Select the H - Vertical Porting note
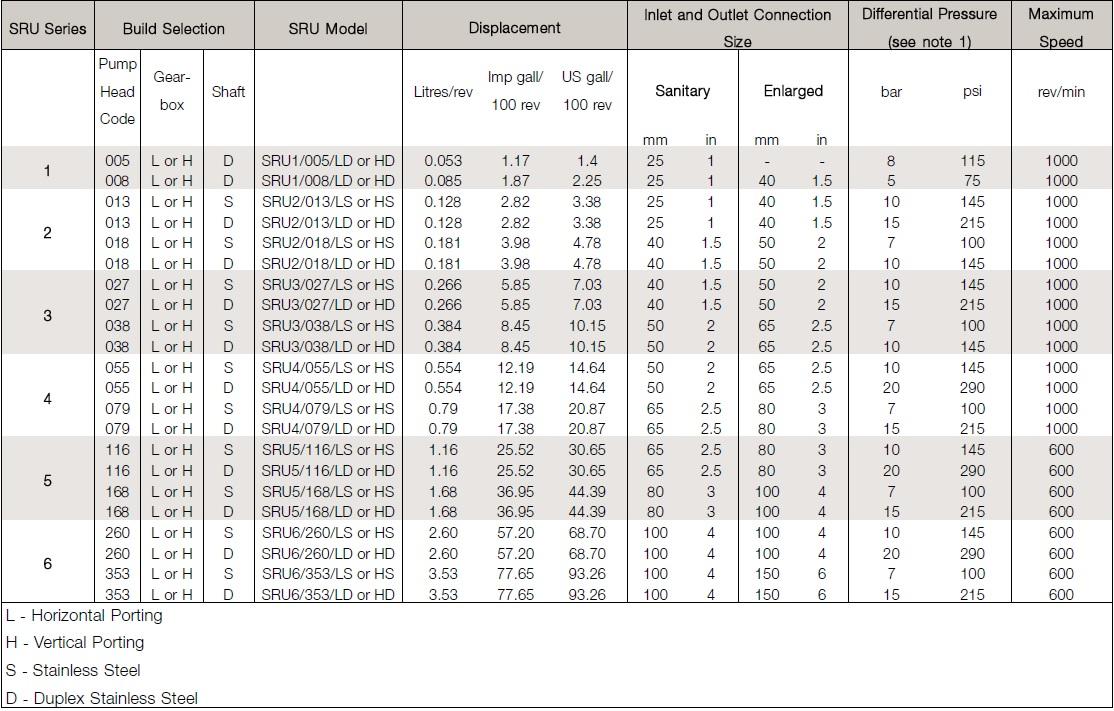Viewport: 1114px width, 711px height. (75, 642)
